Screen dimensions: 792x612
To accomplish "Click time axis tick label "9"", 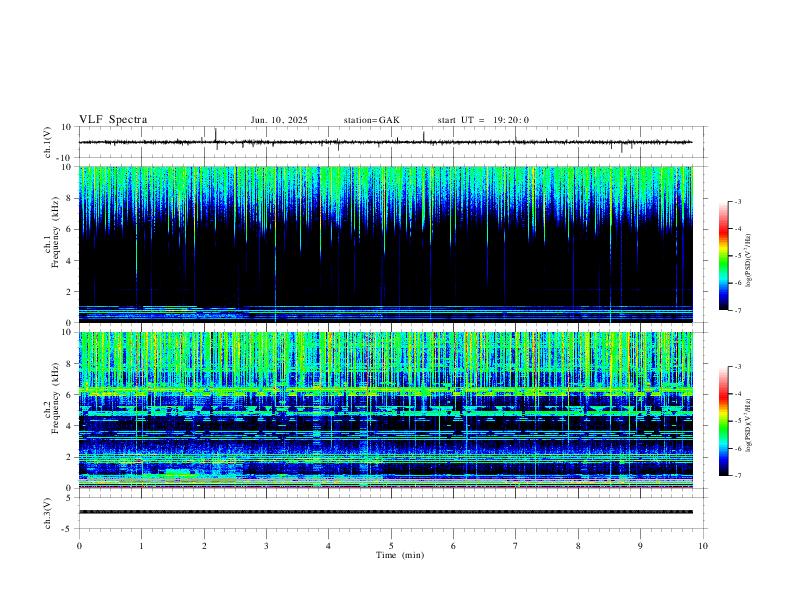I will [640, 546].
